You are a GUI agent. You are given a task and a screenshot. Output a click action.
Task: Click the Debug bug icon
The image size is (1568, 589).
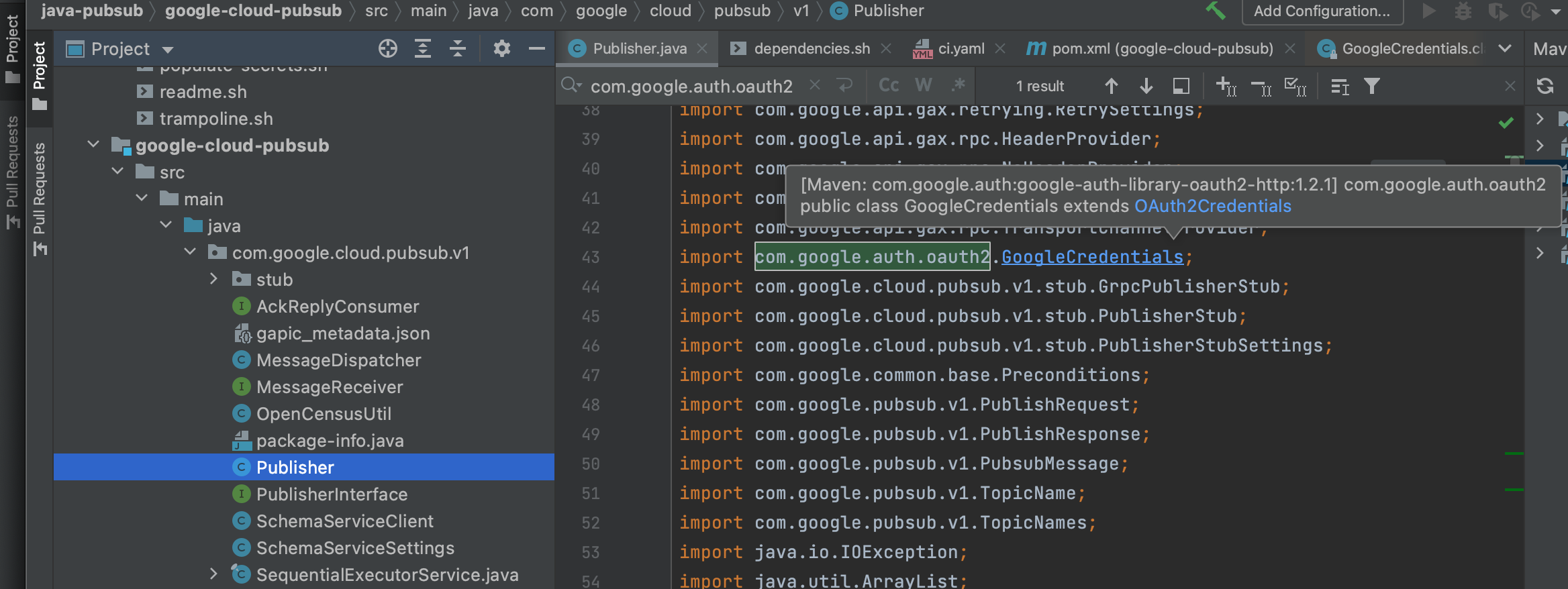tap(1463, 11)
